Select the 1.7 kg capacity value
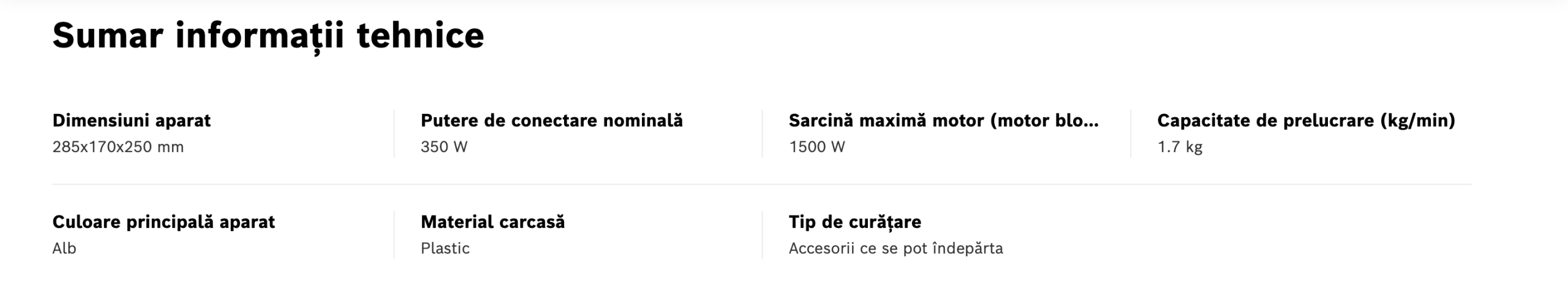 click(1180, 147)
